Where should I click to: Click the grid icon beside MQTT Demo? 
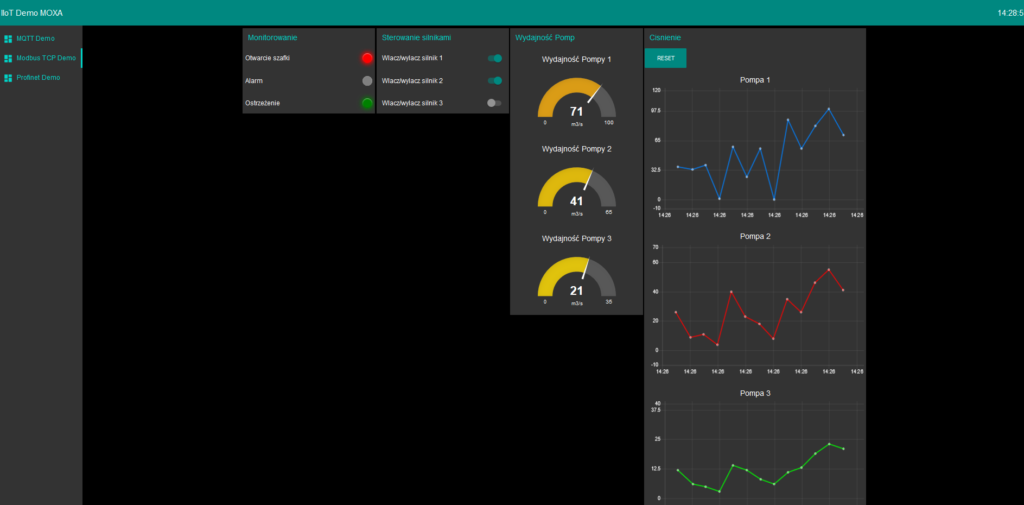pos(8,38)
